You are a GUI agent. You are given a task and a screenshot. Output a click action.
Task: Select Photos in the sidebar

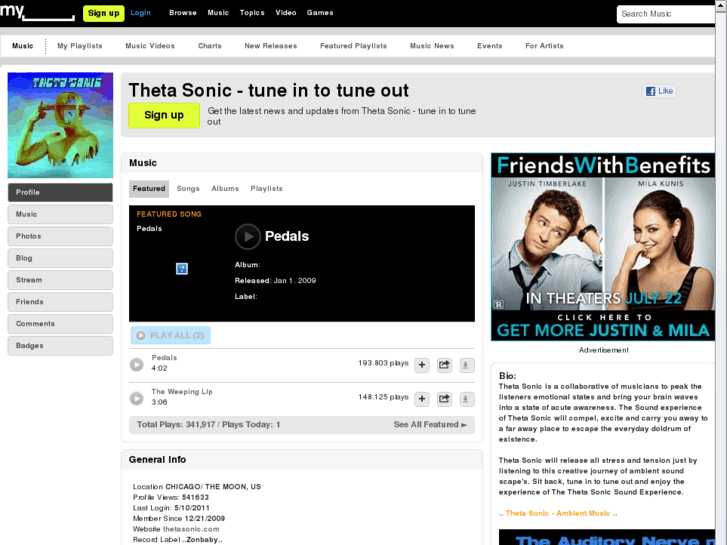[x=60, y=236]
